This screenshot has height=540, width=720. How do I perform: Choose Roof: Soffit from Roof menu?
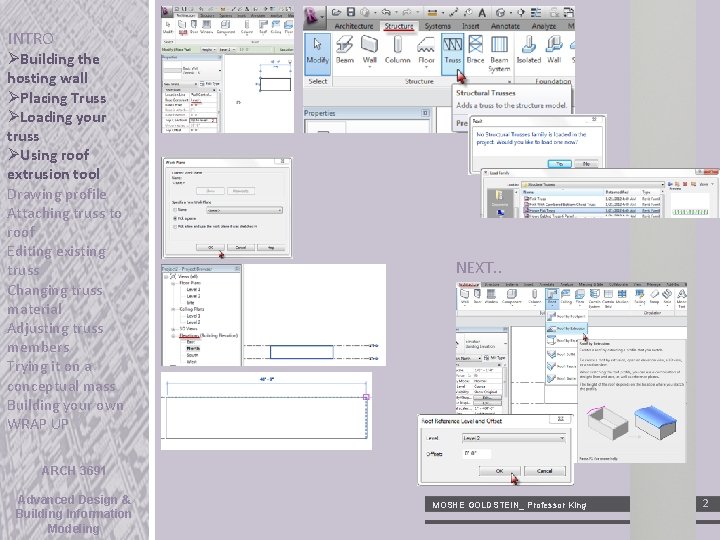[x=562, y=354]
